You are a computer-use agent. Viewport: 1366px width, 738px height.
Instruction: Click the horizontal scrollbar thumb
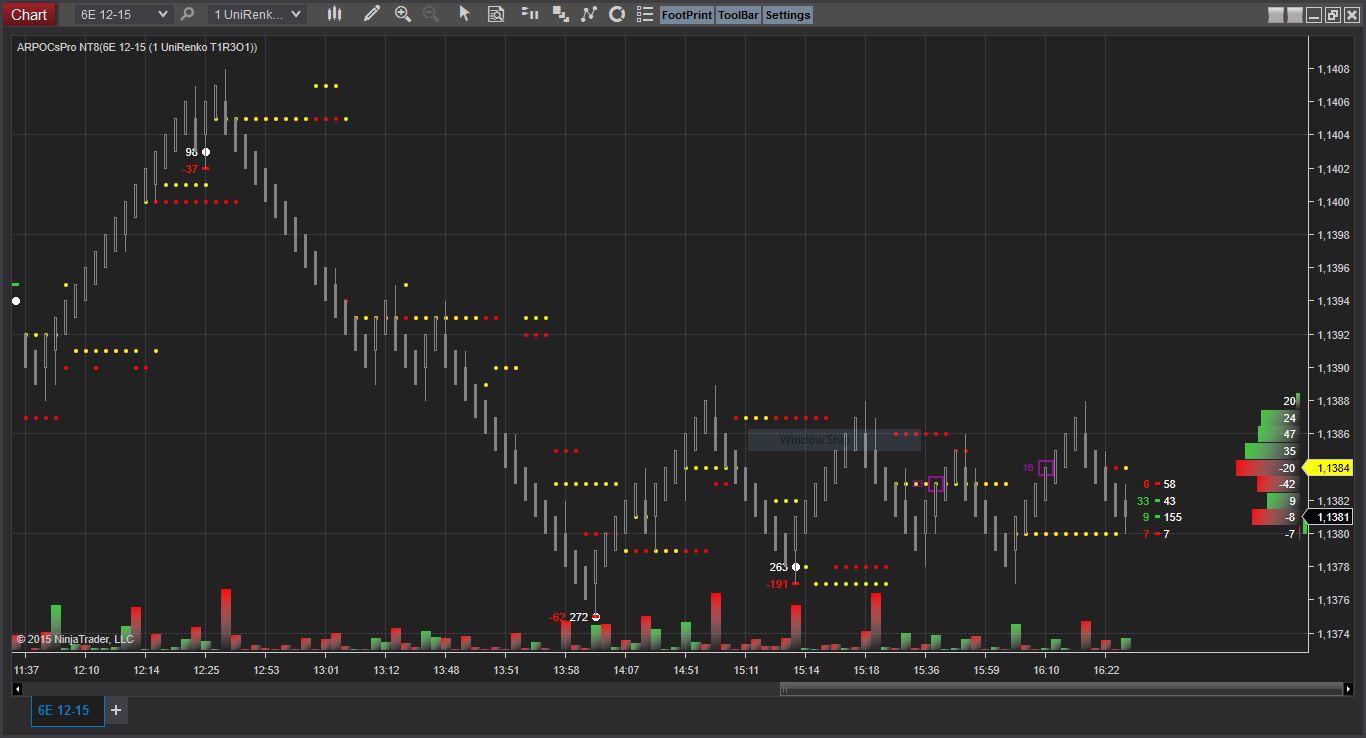point(1061,689)
